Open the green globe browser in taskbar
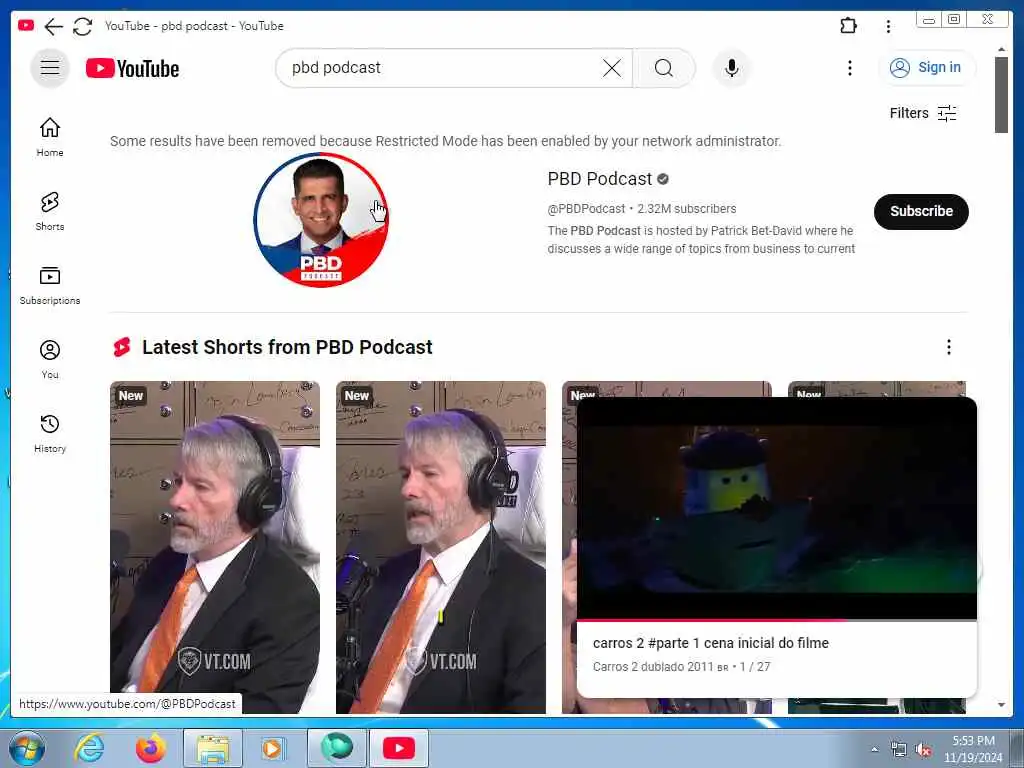Image resolution: width=1024 pixels, height=768 pixels. coord(337,748)
